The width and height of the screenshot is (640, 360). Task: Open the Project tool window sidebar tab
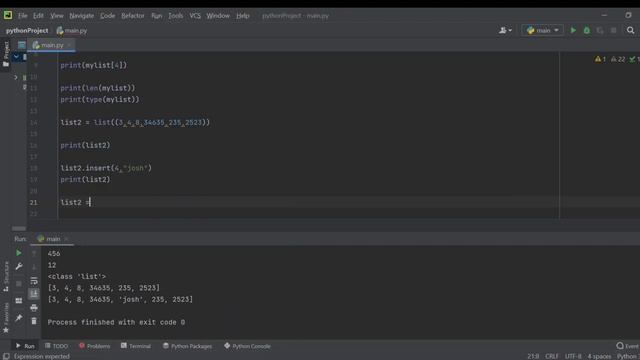click(x=6, y=54)
